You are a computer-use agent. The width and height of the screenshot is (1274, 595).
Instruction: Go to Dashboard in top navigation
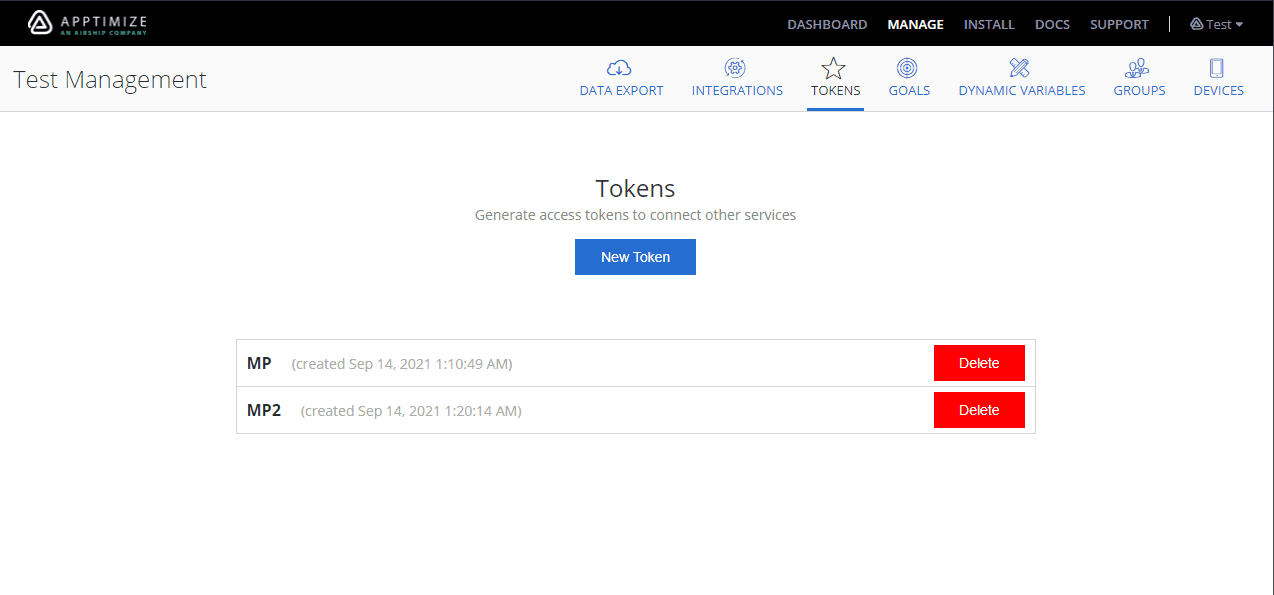[827, 24]
